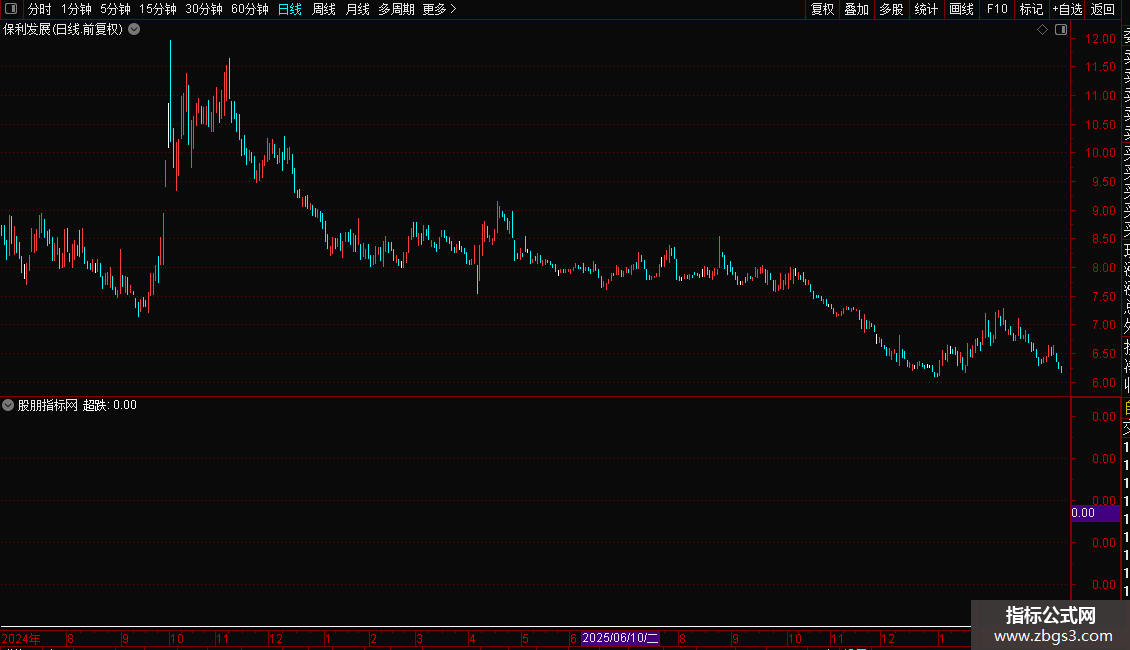1130x650 pixels.
Task: Click the 保利发展(日线.前复权) title text
Action: (x=63, y=29)
